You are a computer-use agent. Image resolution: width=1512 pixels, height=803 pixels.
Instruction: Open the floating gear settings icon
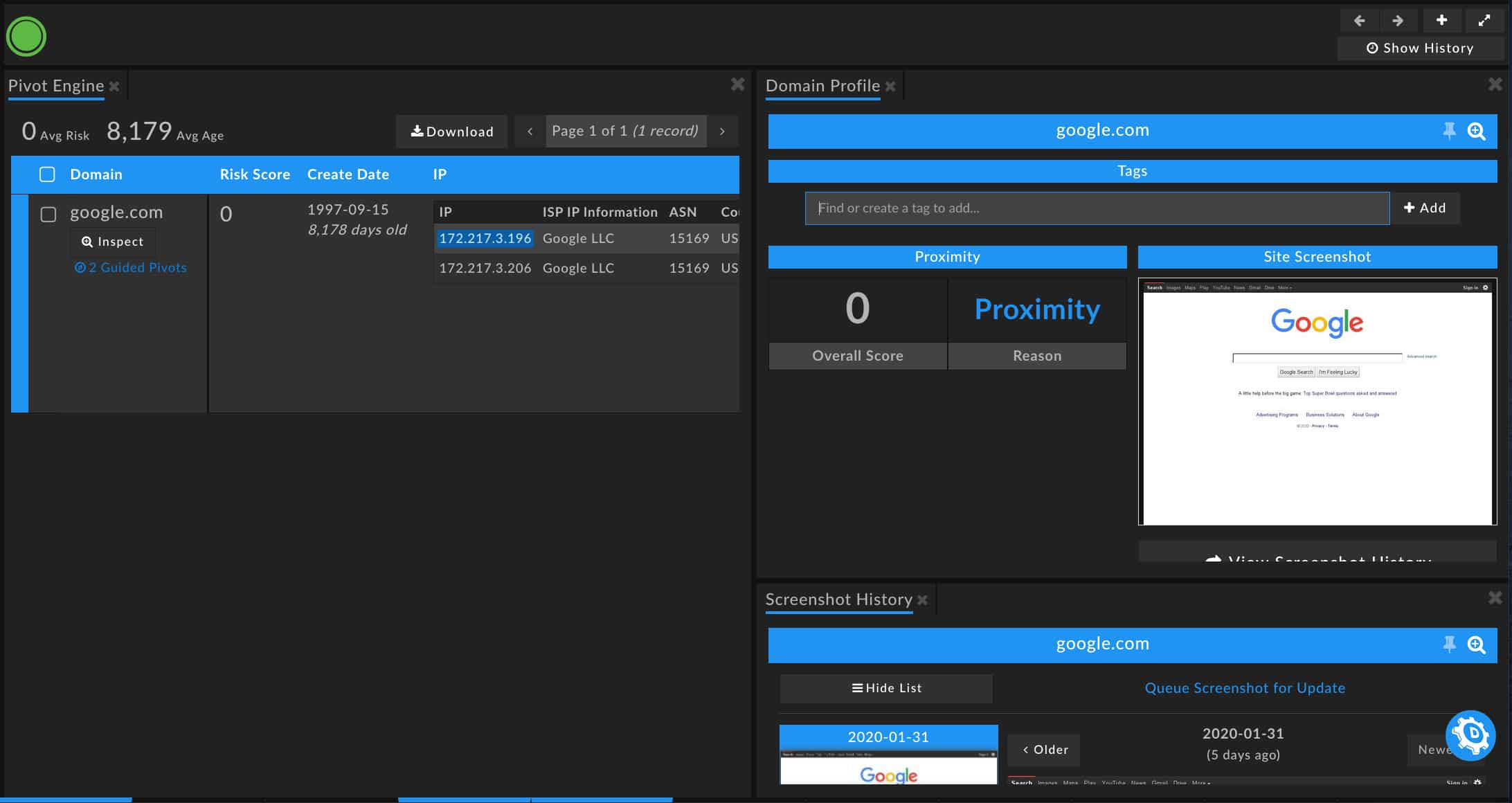[x=1470, y=734]
